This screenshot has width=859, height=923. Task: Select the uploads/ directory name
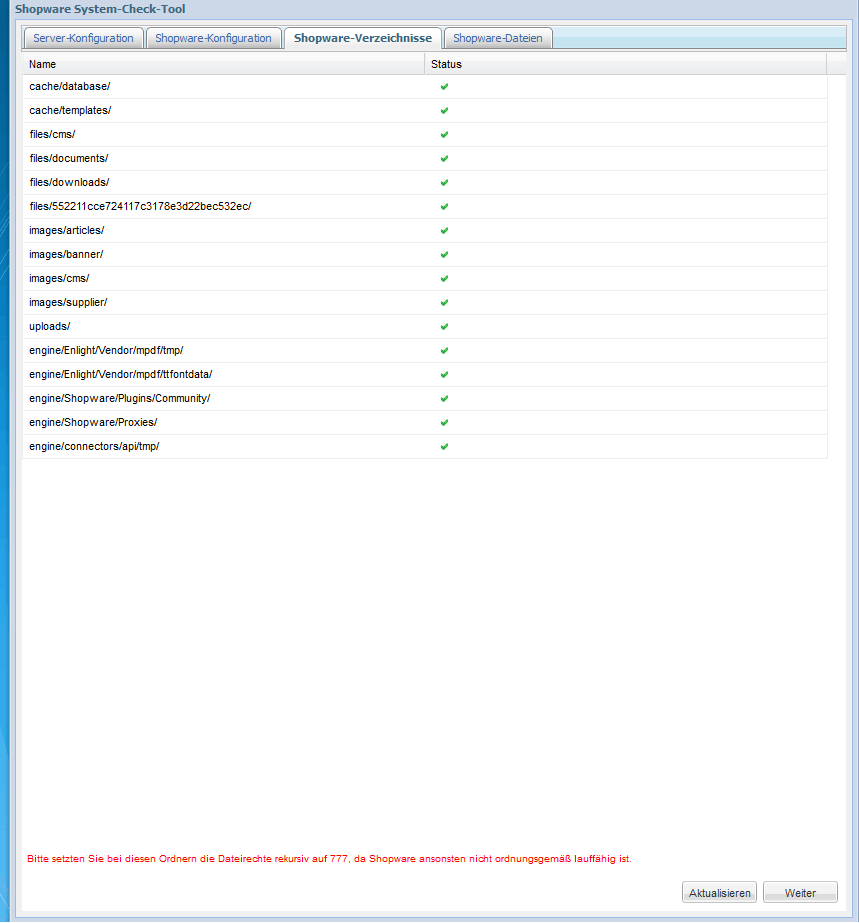[x=49, y=327]
